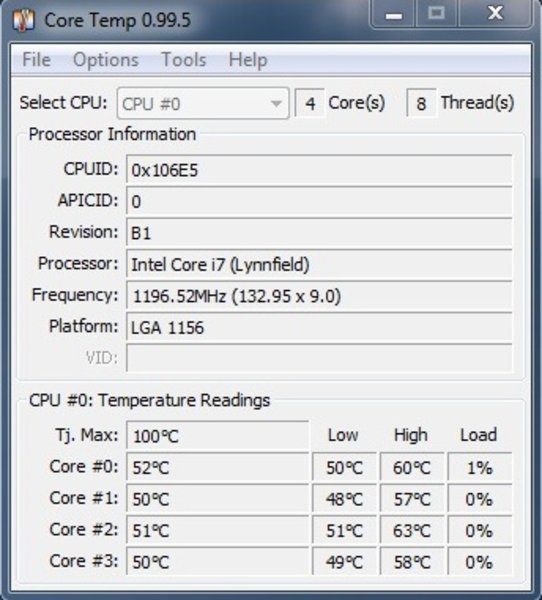Click the CPUID field showing 0x106E5
The width and height of the screenshot is (542, 600).
pyautogui.click(x=319, y=170)
